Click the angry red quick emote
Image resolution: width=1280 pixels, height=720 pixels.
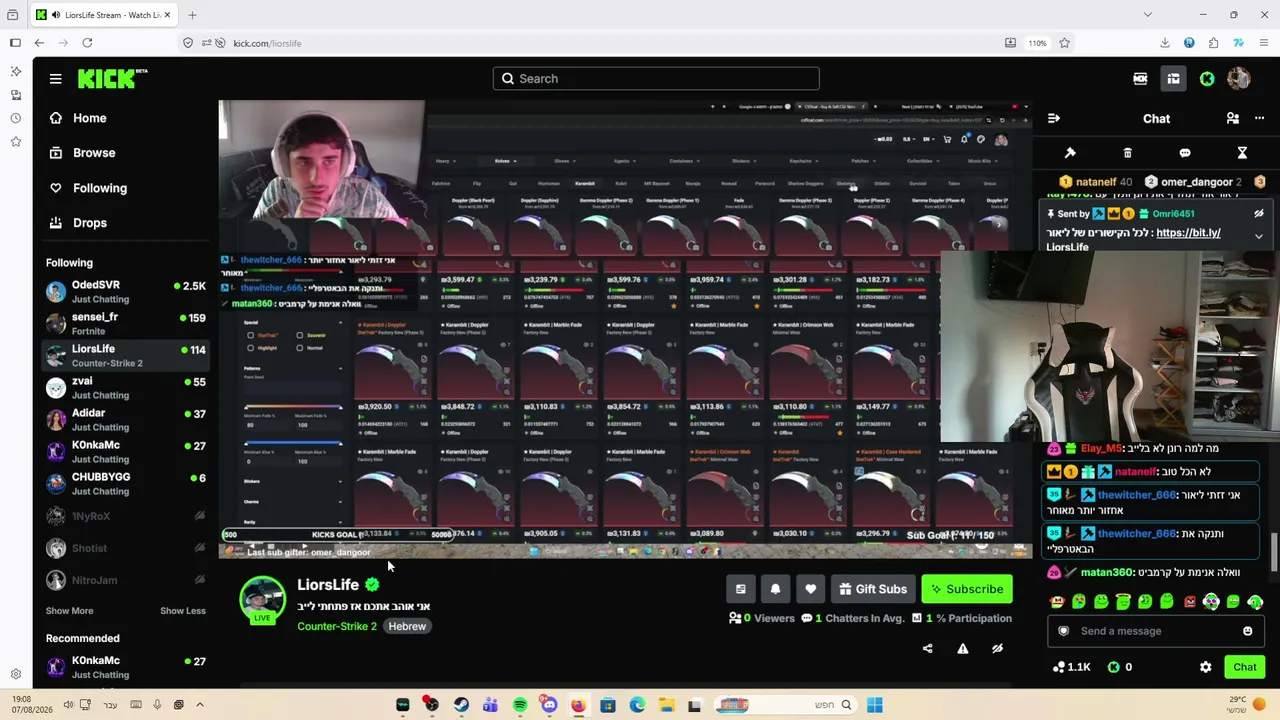click(x=1189, y=602)
